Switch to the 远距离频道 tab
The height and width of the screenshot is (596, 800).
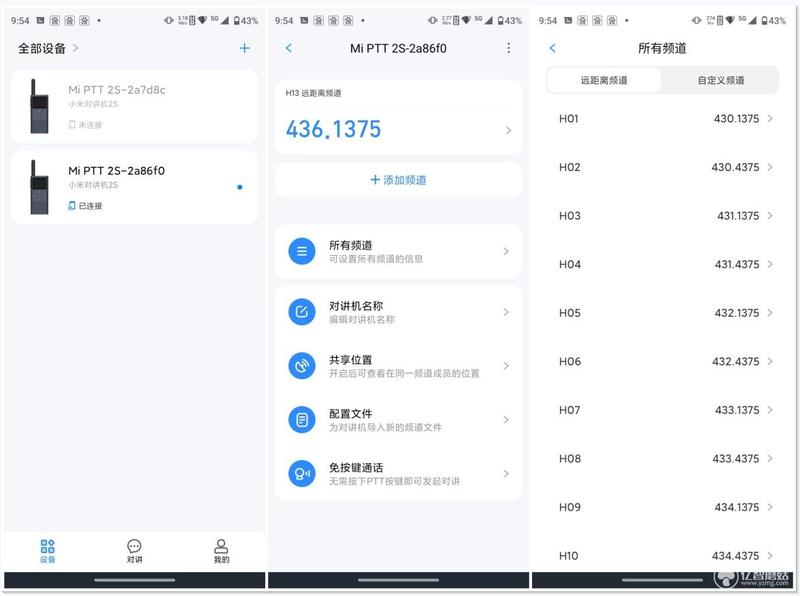click(x=604, y=80)
